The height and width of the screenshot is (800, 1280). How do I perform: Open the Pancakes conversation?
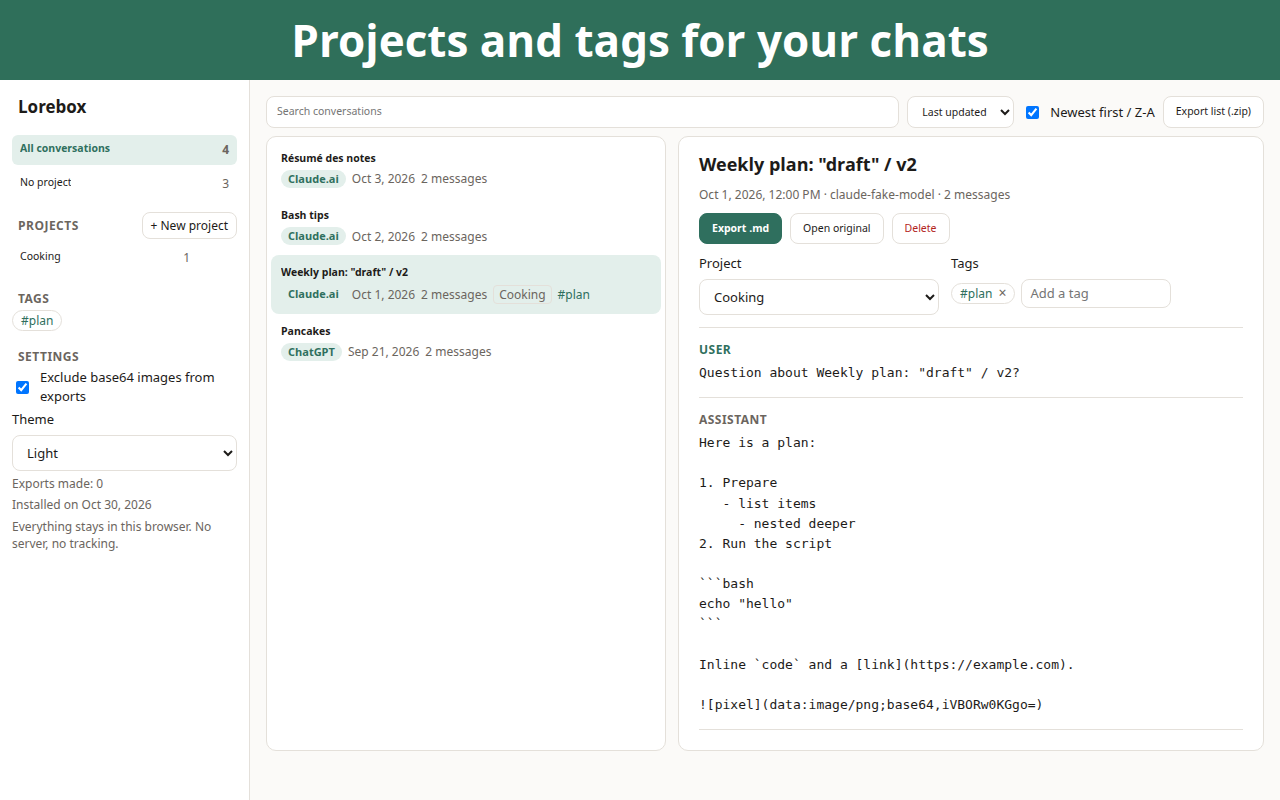(466, 342)
